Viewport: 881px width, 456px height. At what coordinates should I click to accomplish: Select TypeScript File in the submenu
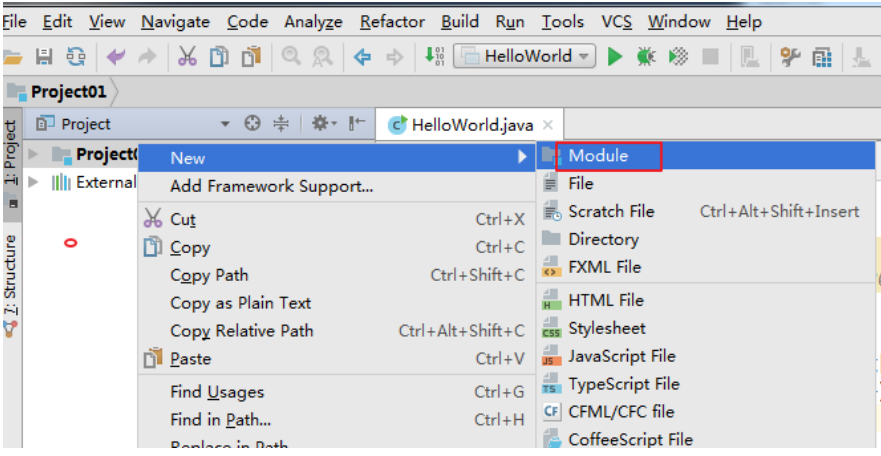[x=706, y=384]
